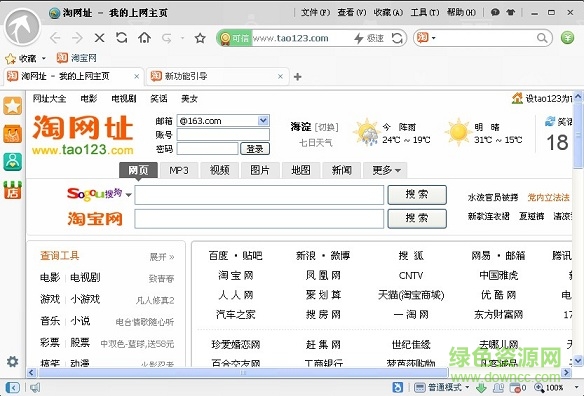Open the 百度 link
584x396 pixels.
pyautogui.click(x=218, y=256)
